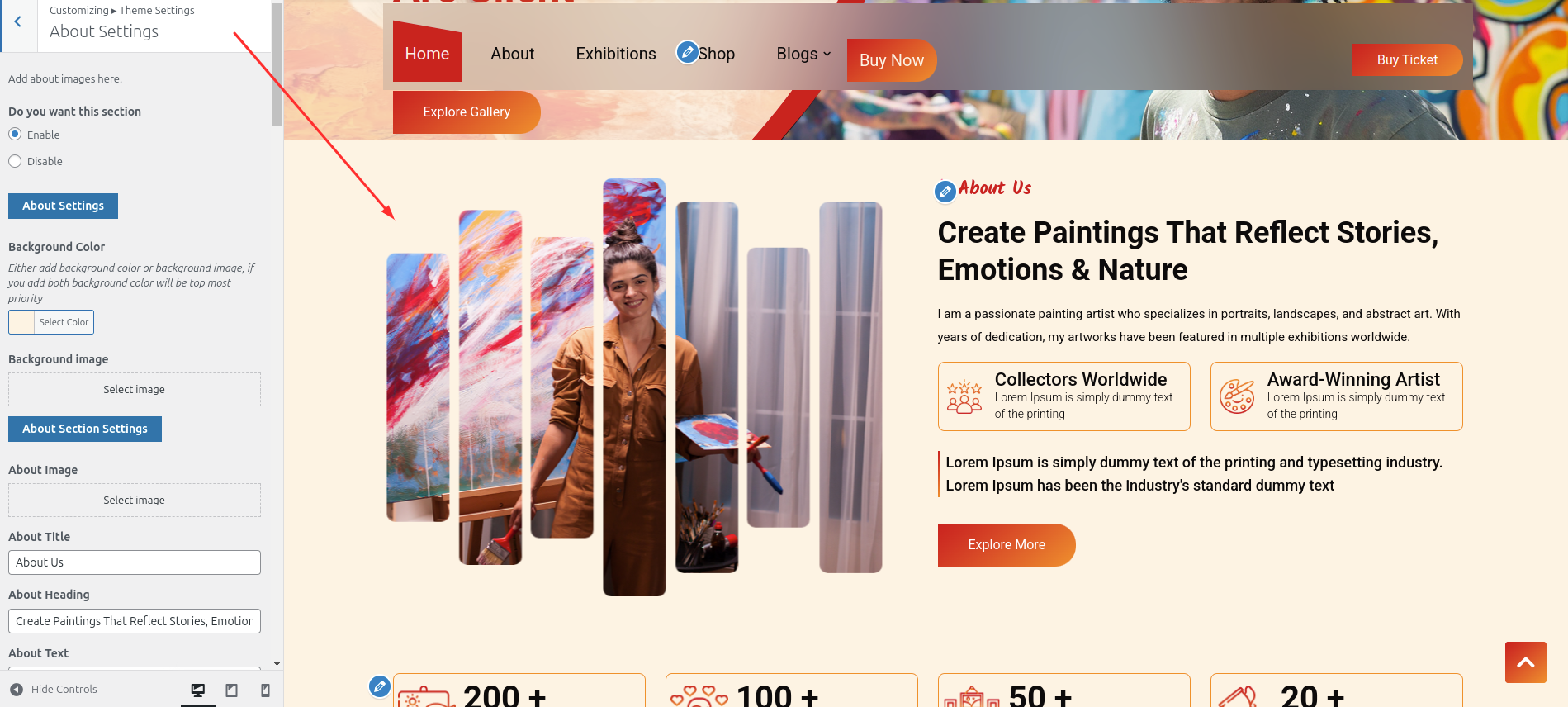Open the Exhibitions menu item

(x=616, y=54)
